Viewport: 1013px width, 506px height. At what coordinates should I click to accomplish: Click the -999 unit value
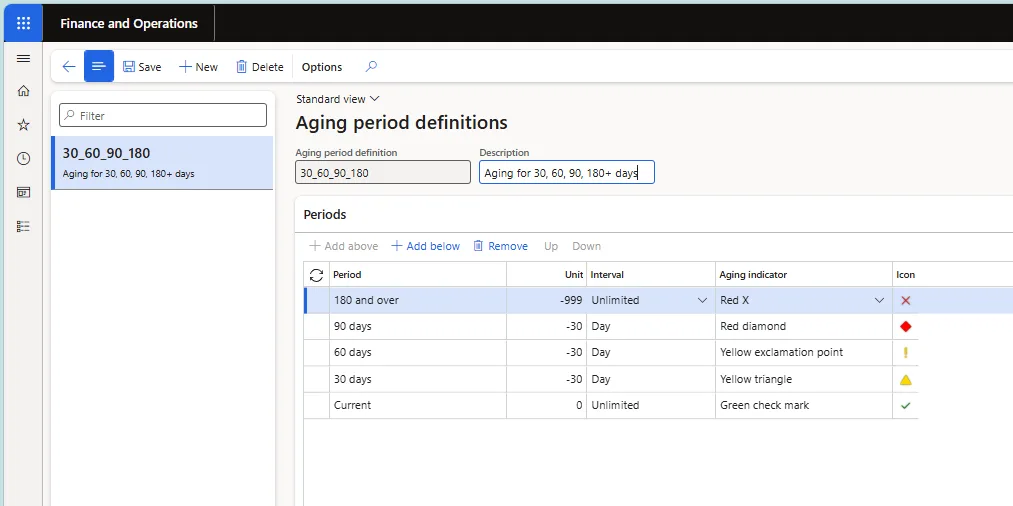(547, 300)
